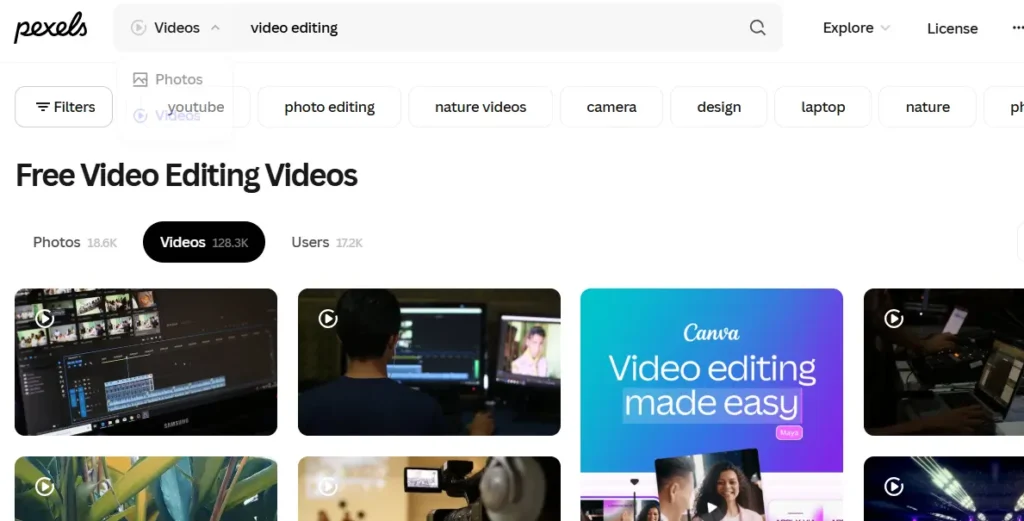Screen dimensions: 1024x521
Task: Play icon on video camera clip
Action: tap(328, 486)
